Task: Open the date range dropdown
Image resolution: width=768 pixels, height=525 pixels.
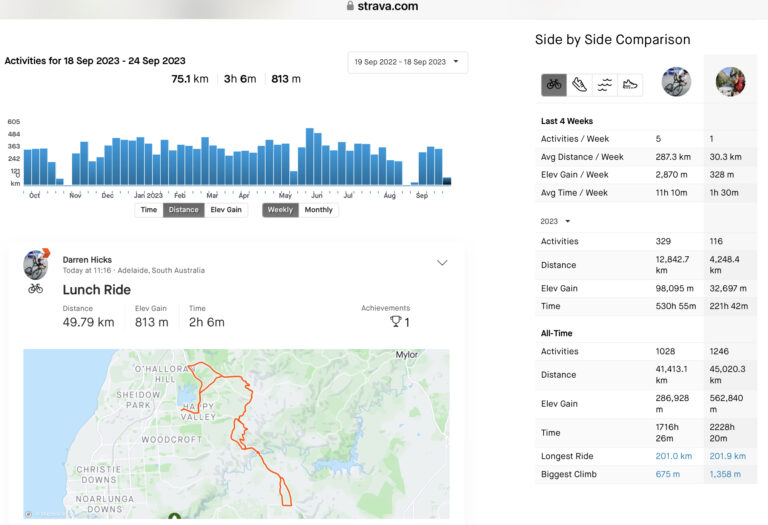Action: click(x=408, y=62)
